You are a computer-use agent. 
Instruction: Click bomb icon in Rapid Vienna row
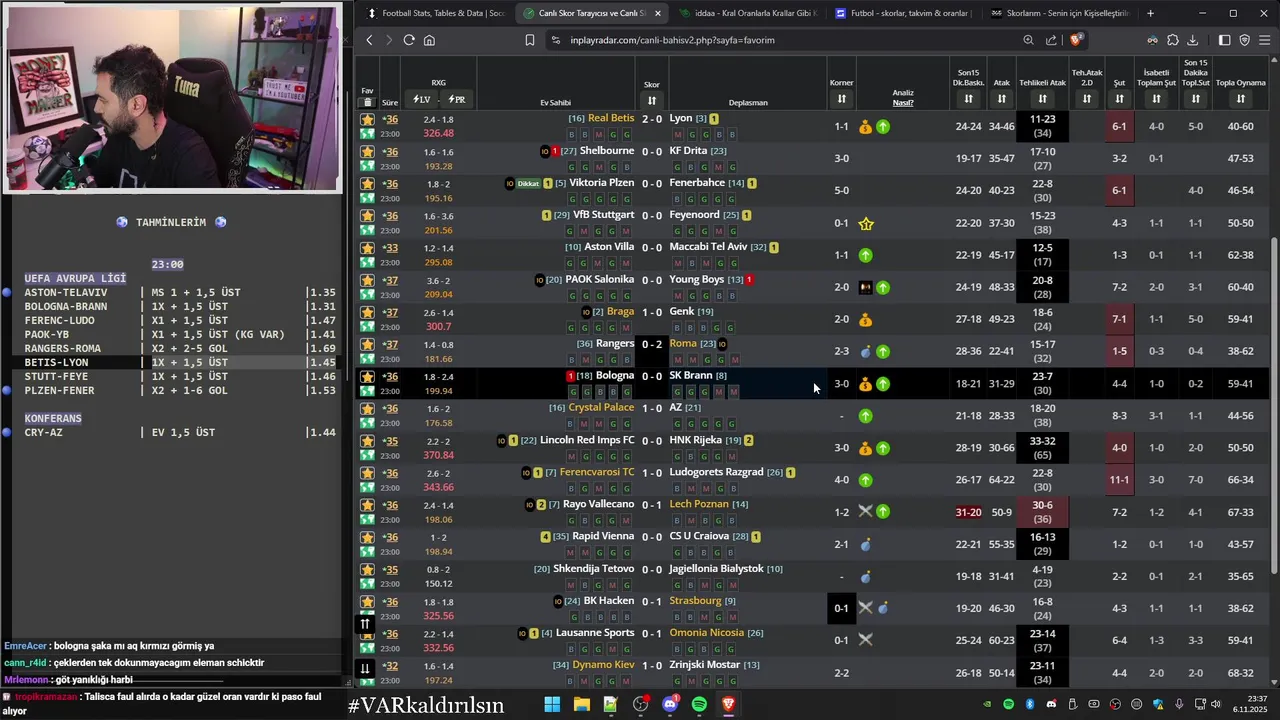tap(866, 544)
